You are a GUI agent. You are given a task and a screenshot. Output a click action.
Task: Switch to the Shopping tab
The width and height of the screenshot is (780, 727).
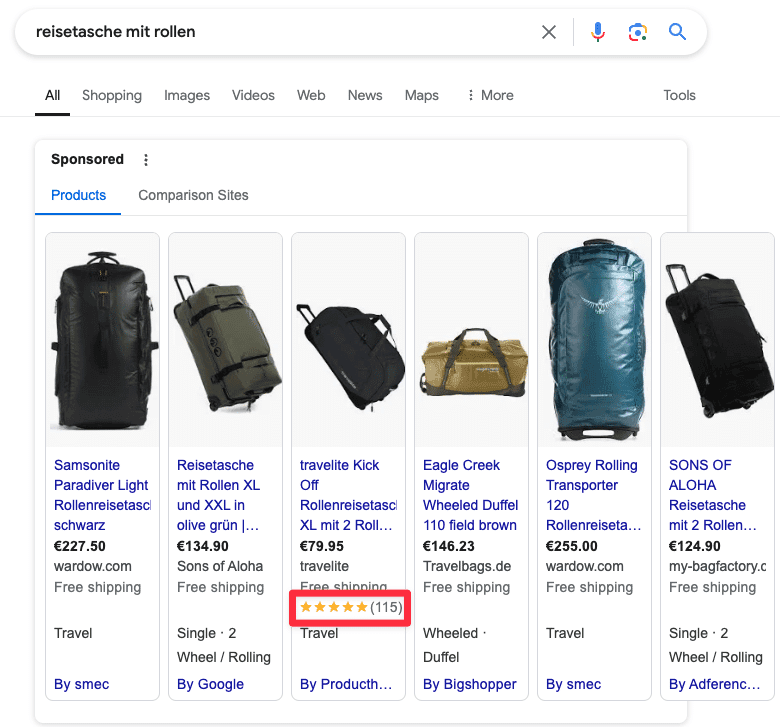point(112,95)
